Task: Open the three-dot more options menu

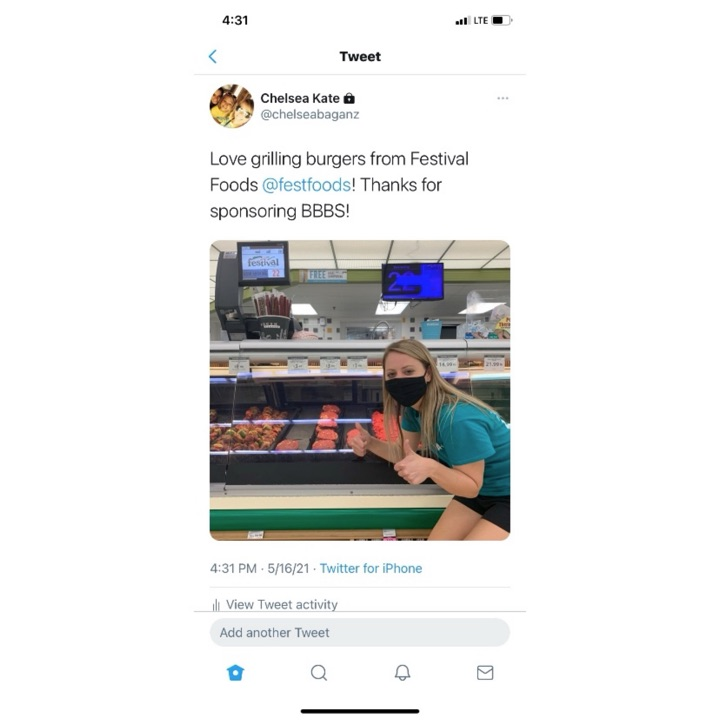Action: 502,98
